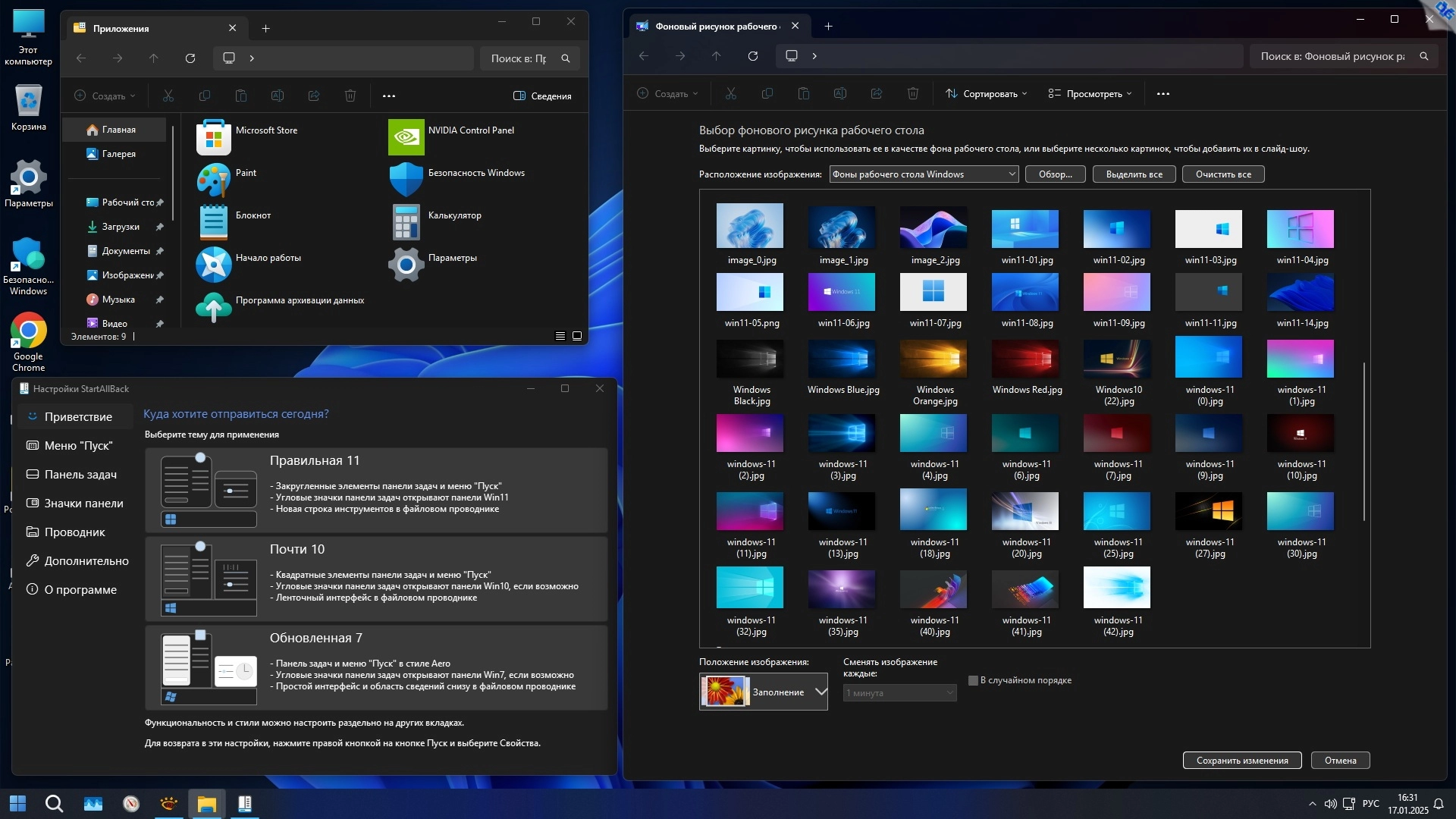Click the Google Chrome desktop icon
Screen dimensions: 1456x819
pos(28,331)
